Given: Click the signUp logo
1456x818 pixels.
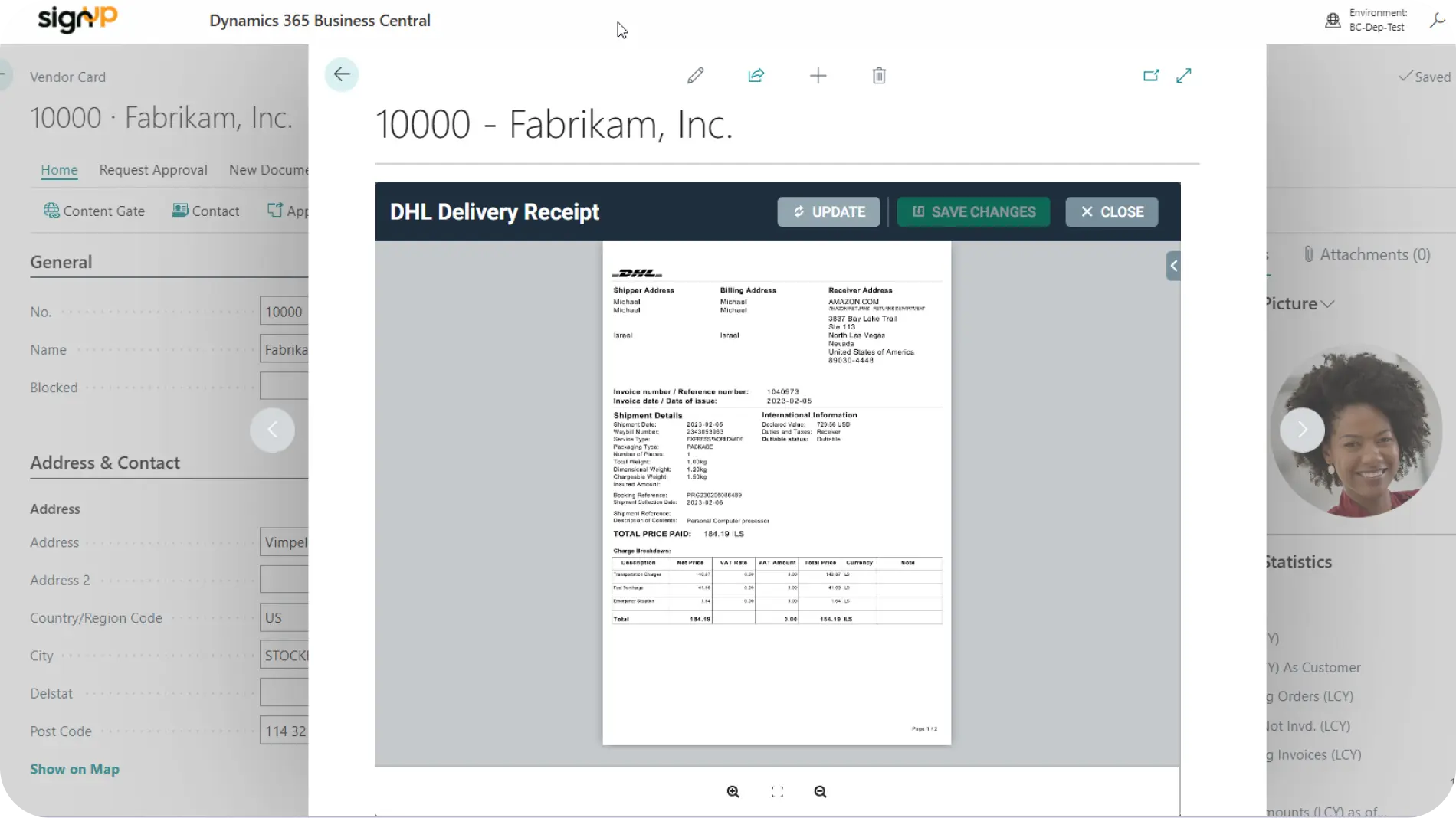Looking at the screenshot, I should [77, 18].
